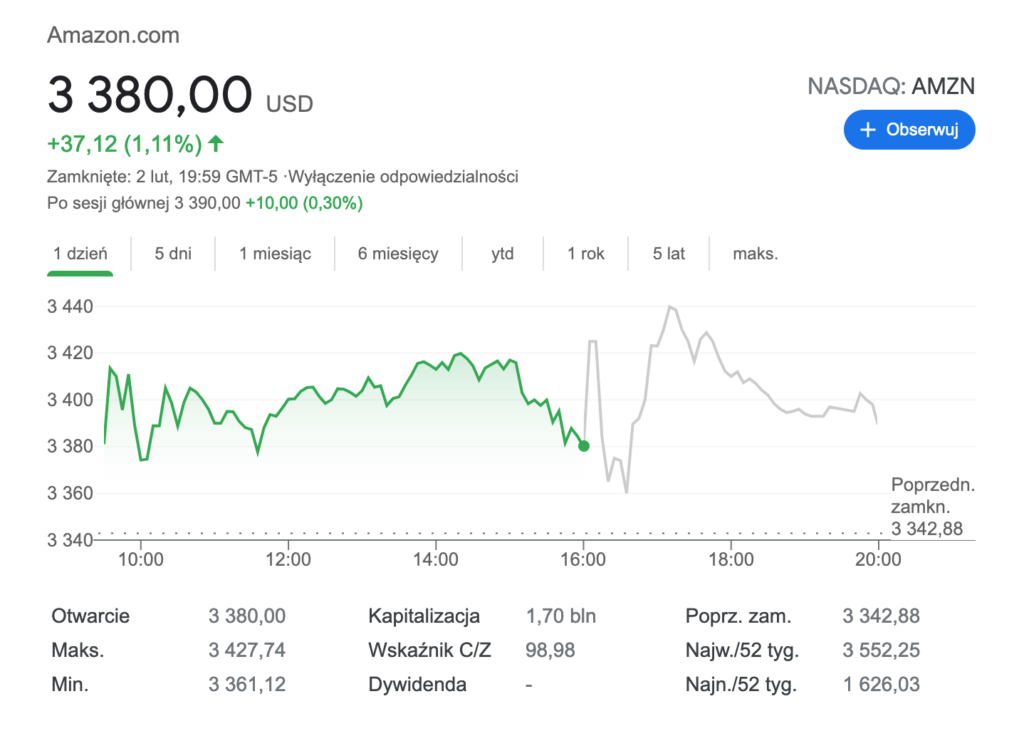Click the +37,12 (1,11%) change value
1024x741 pixels.
coord(125,144)
